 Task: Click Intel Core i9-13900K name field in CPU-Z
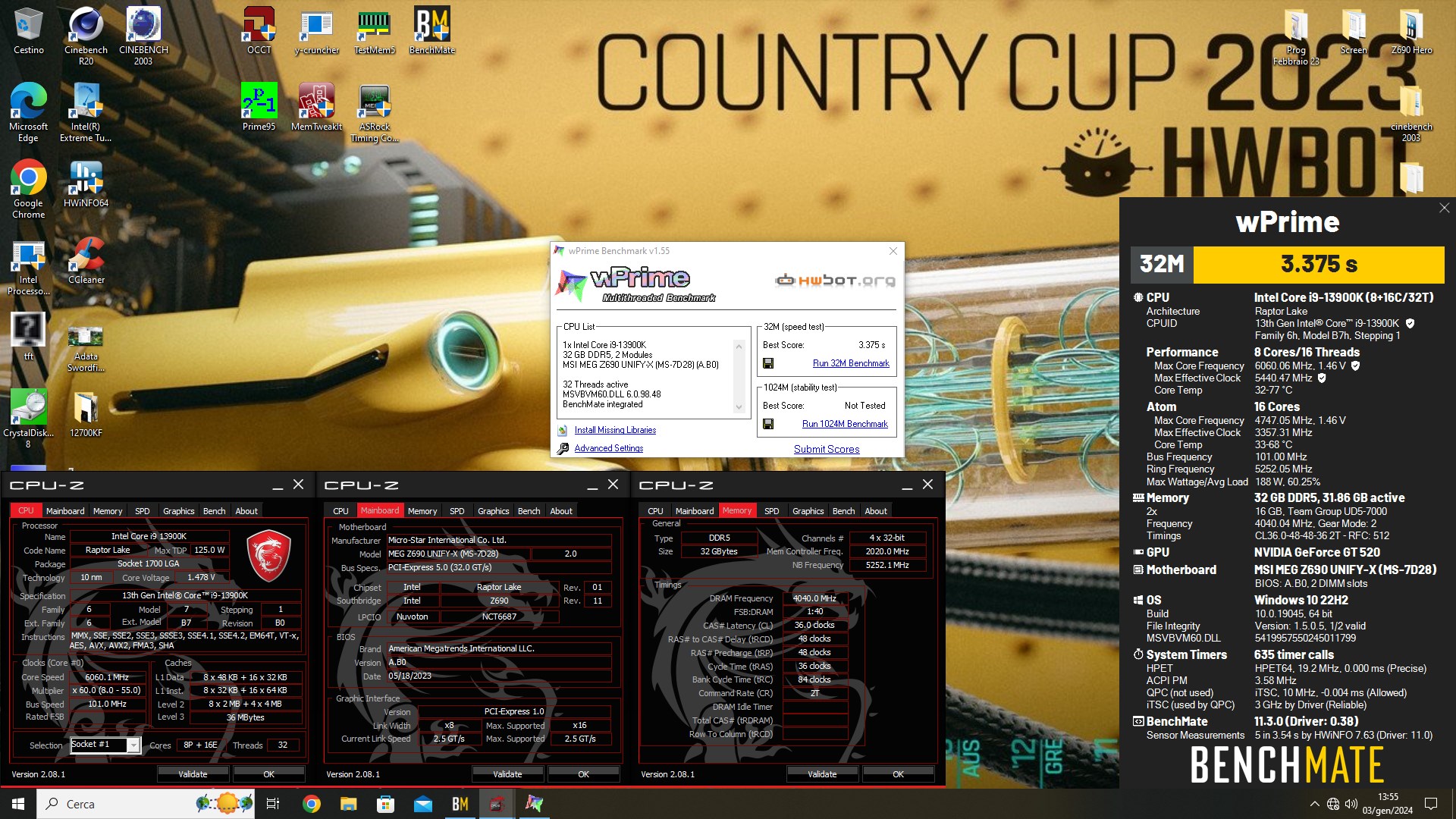(149, 536)
